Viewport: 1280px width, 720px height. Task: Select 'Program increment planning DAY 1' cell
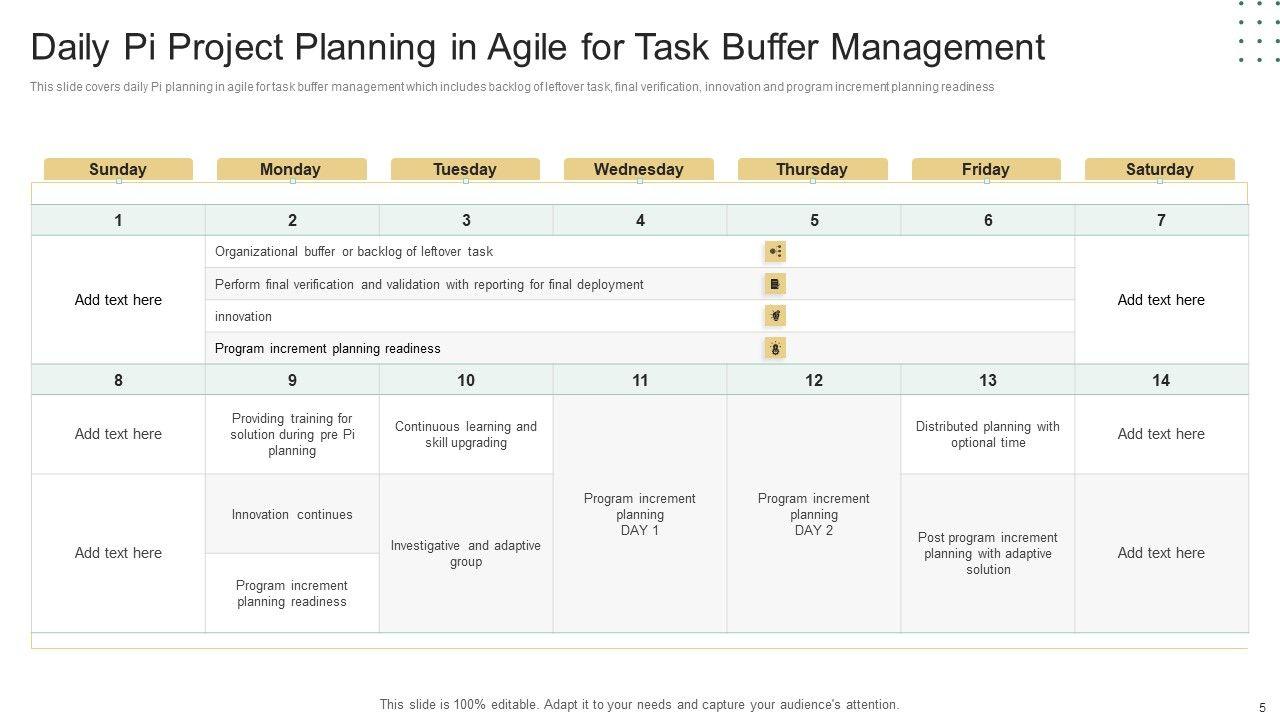pos(640,514)
